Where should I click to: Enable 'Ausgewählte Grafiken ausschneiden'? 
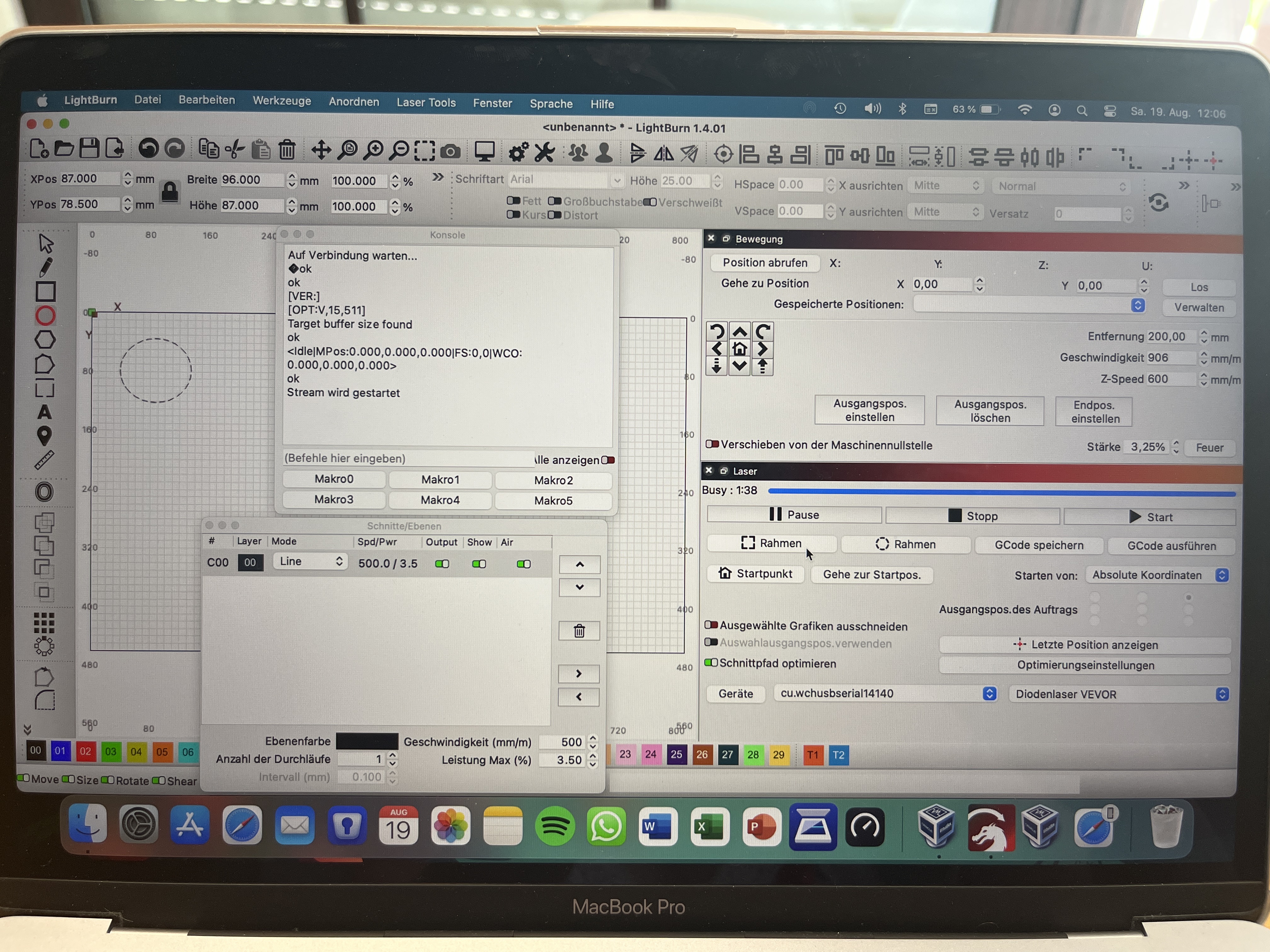coord(711,625)
